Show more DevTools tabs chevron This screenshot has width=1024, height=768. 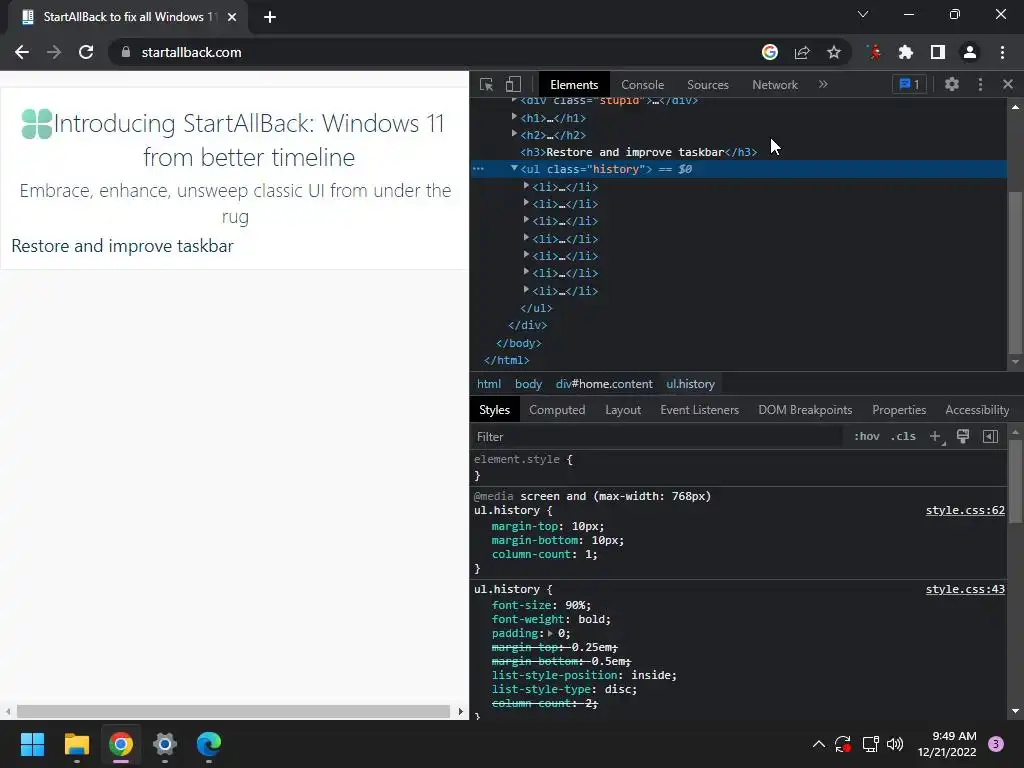click(823, 84)
